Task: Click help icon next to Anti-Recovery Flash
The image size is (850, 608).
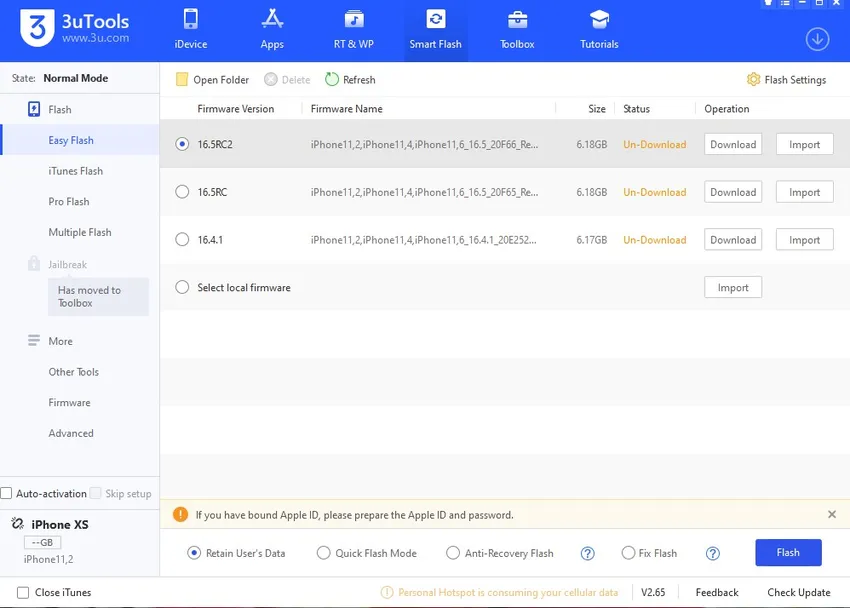Action: click(x=588, y=553)
